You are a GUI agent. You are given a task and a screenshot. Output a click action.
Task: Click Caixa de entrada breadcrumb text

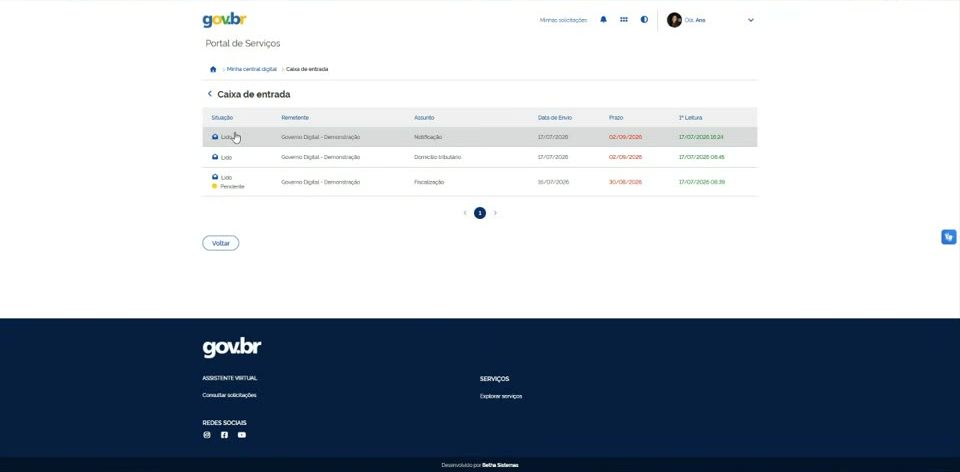coord(307,69)
